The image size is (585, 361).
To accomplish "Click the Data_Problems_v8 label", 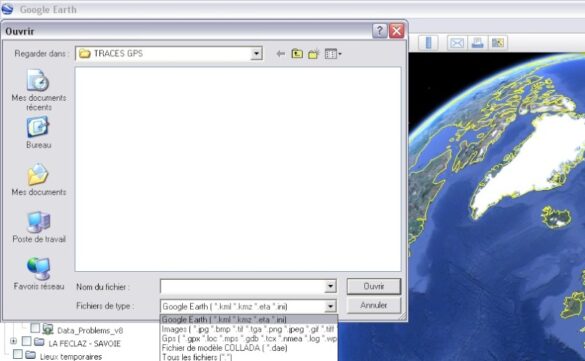I will pos(90,330).
